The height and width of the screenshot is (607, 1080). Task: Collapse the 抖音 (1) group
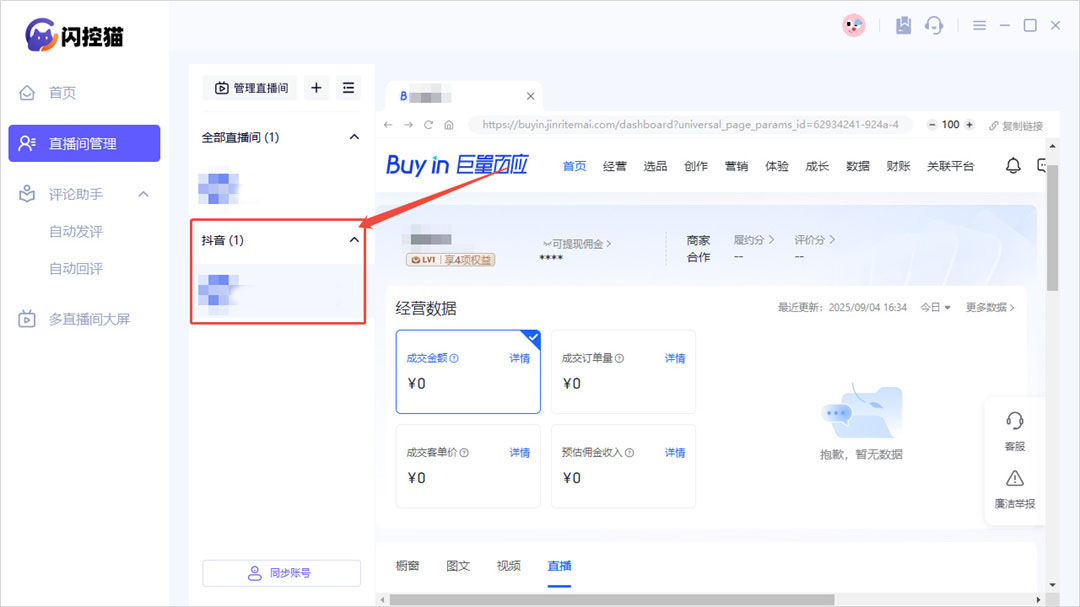point(353,240)
